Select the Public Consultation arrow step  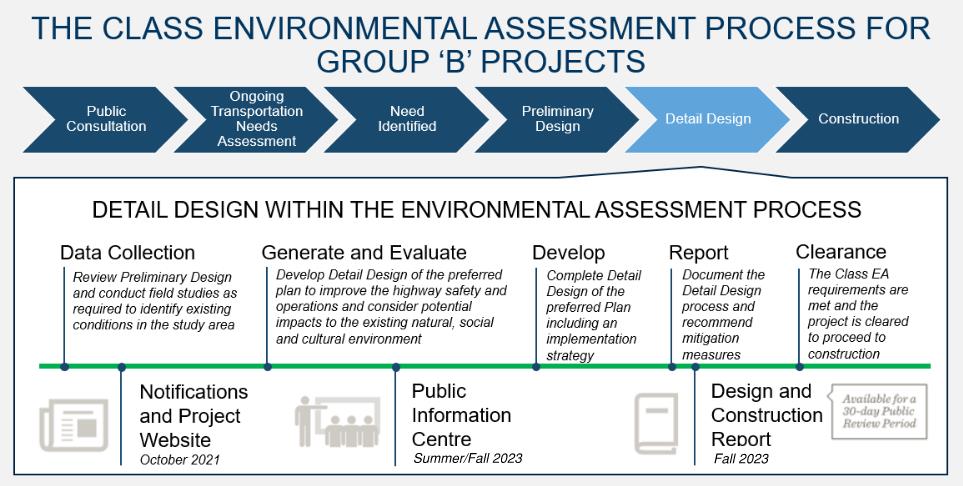[x=106, y=119]
